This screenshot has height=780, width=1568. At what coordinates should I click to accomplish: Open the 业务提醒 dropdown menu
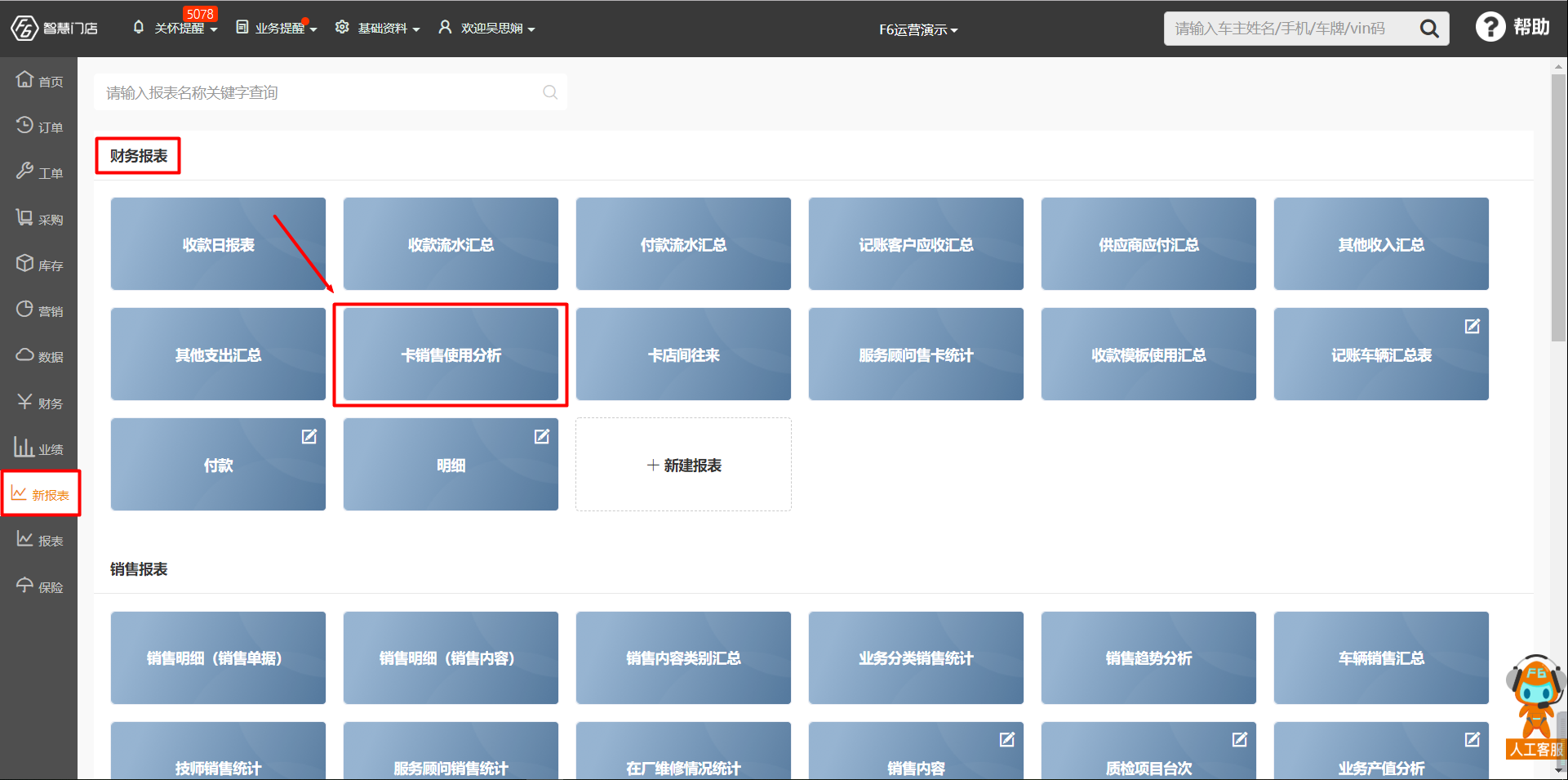pos(276,28)
